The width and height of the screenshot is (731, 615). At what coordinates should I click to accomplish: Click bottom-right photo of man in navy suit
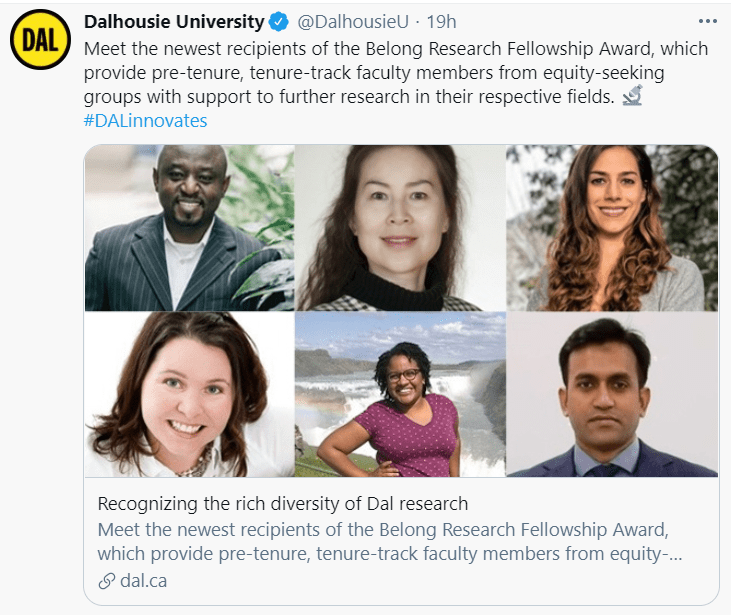click(611, 395)
